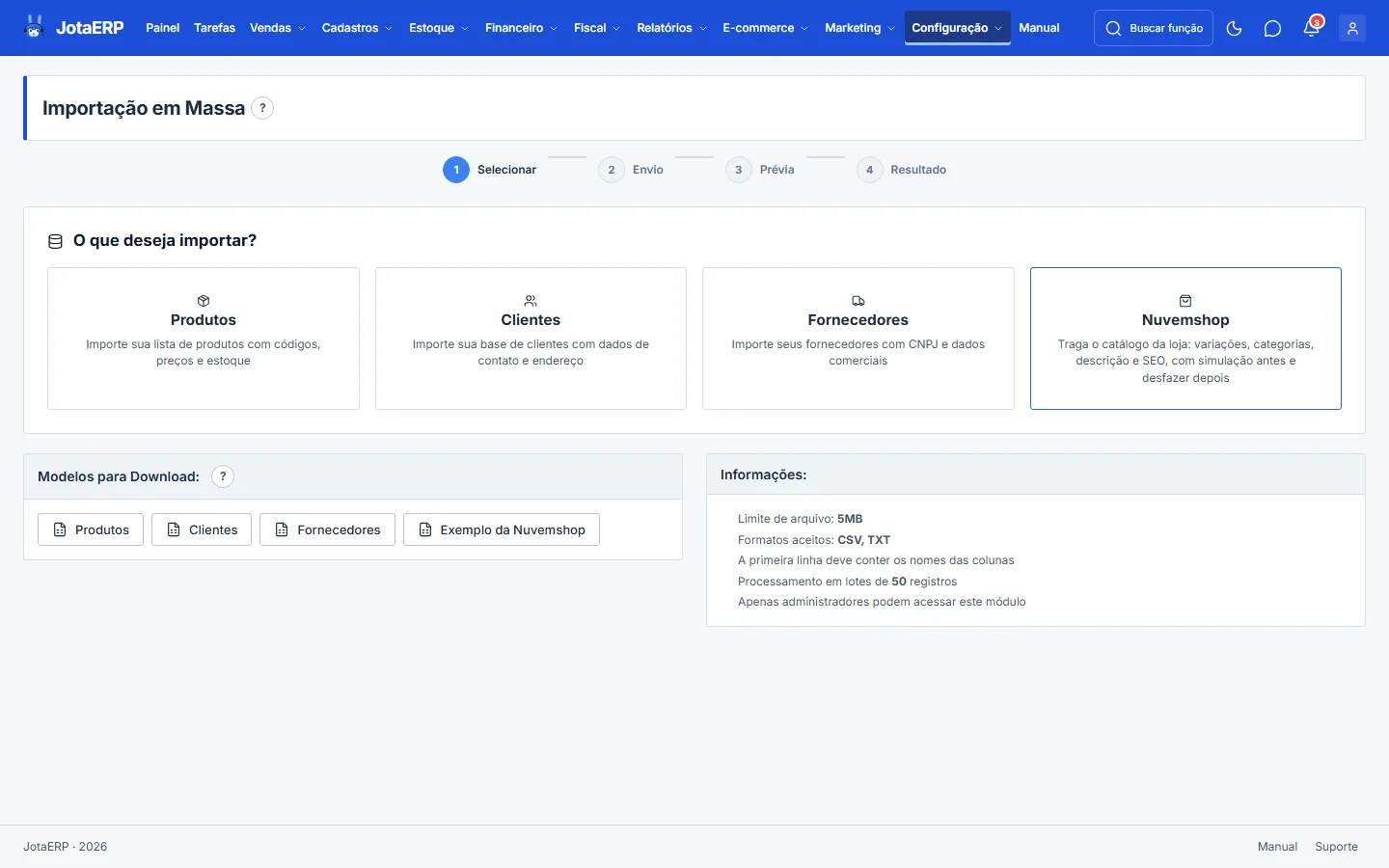The width and height of the screenshot is (1389, 868).
Task: Open the E-commerce dropdown
Action: 766,28
